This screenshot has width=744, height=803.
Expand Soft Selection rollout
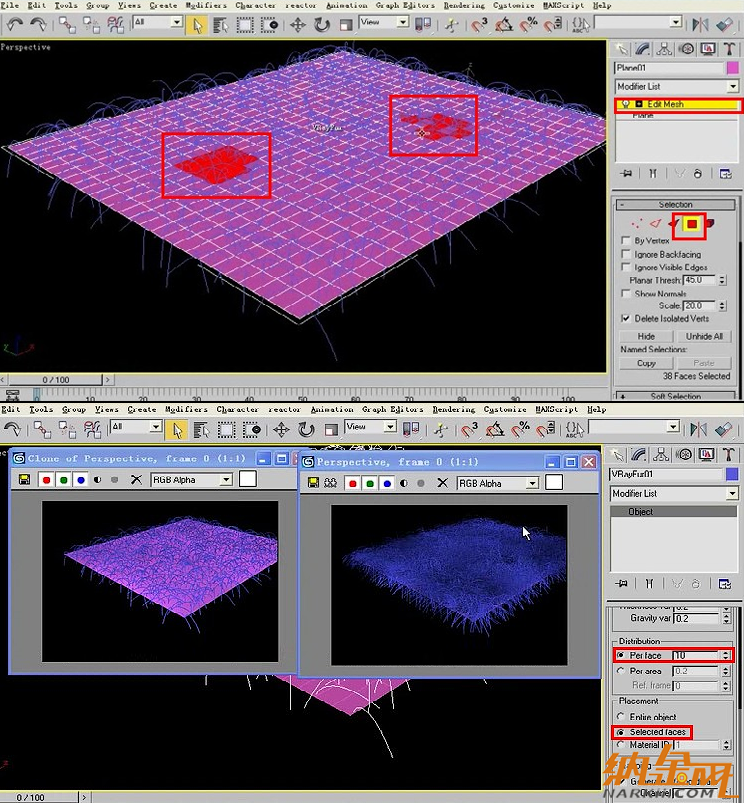675,396
